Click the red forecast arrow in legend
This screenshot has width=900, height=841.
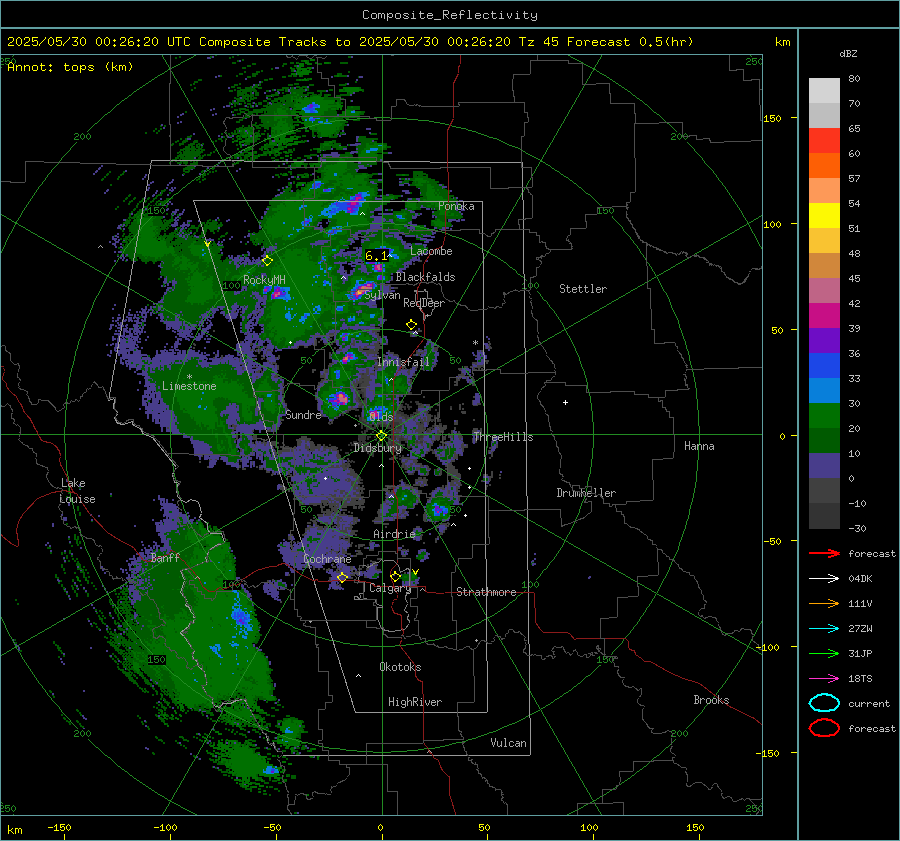coord(824,553)
